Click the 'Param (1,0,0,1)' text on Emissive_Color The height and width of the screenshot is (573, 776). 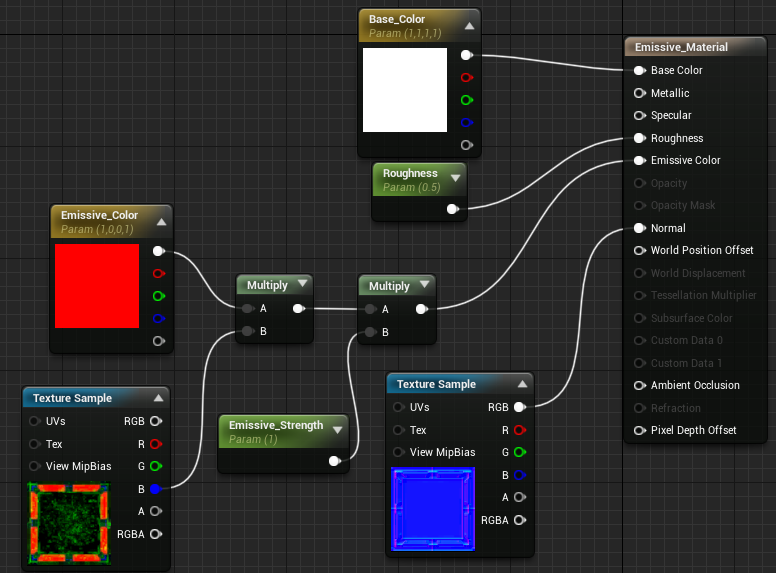pos(97,230)
